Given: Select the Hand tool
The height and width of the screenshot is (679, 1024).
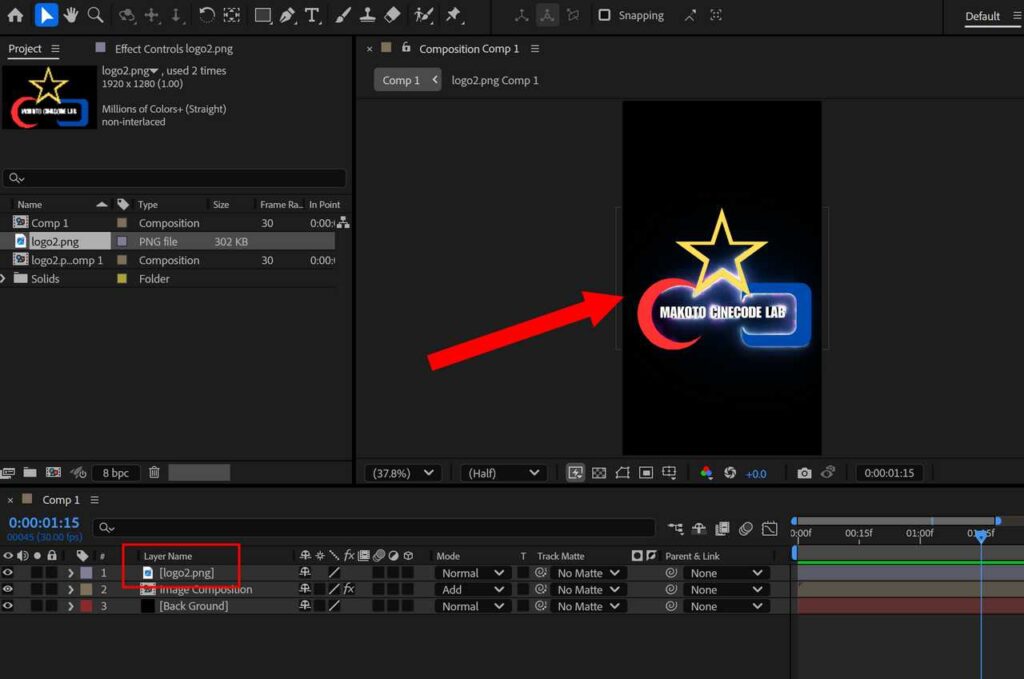Looking at the screenshot, I should 71,15.
